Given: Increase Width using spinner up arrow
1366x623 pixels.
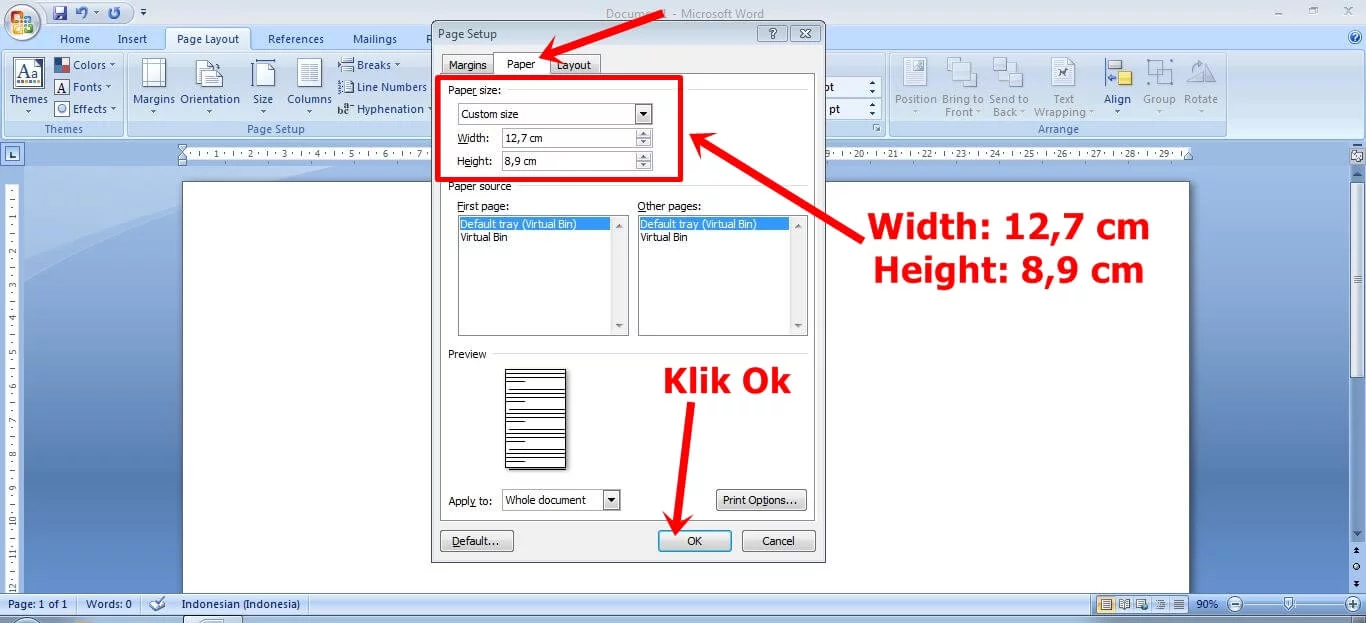Looking at the screenshot, I should [x=643, y=134].
